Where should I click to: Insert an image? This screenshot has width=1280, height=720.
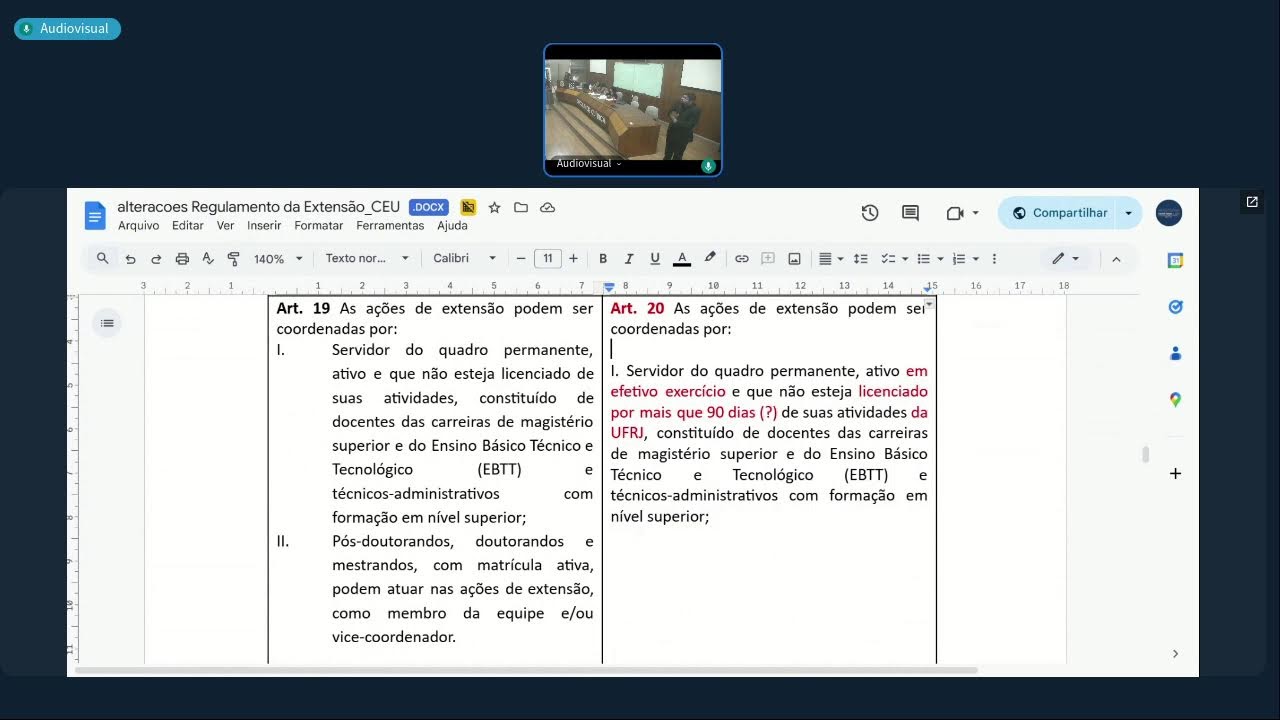[x=794, y=258]
